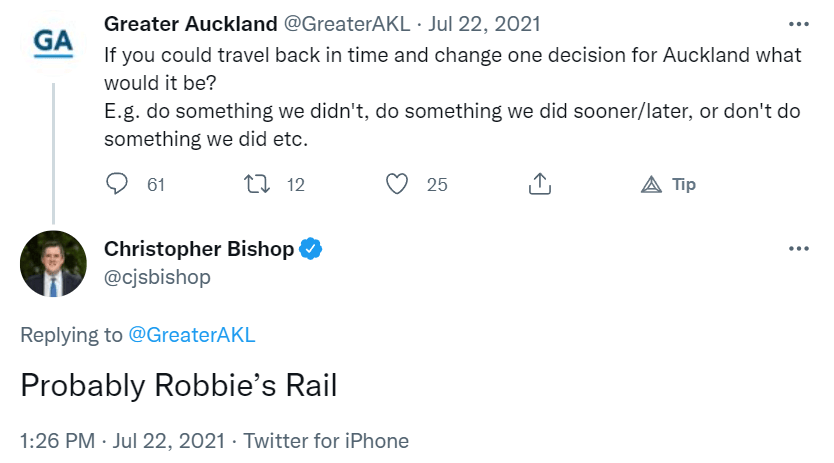This screenshot has width=834, height=463.
Task: Open Christopher Bishop's profile photo
Action: coord(53,264)
